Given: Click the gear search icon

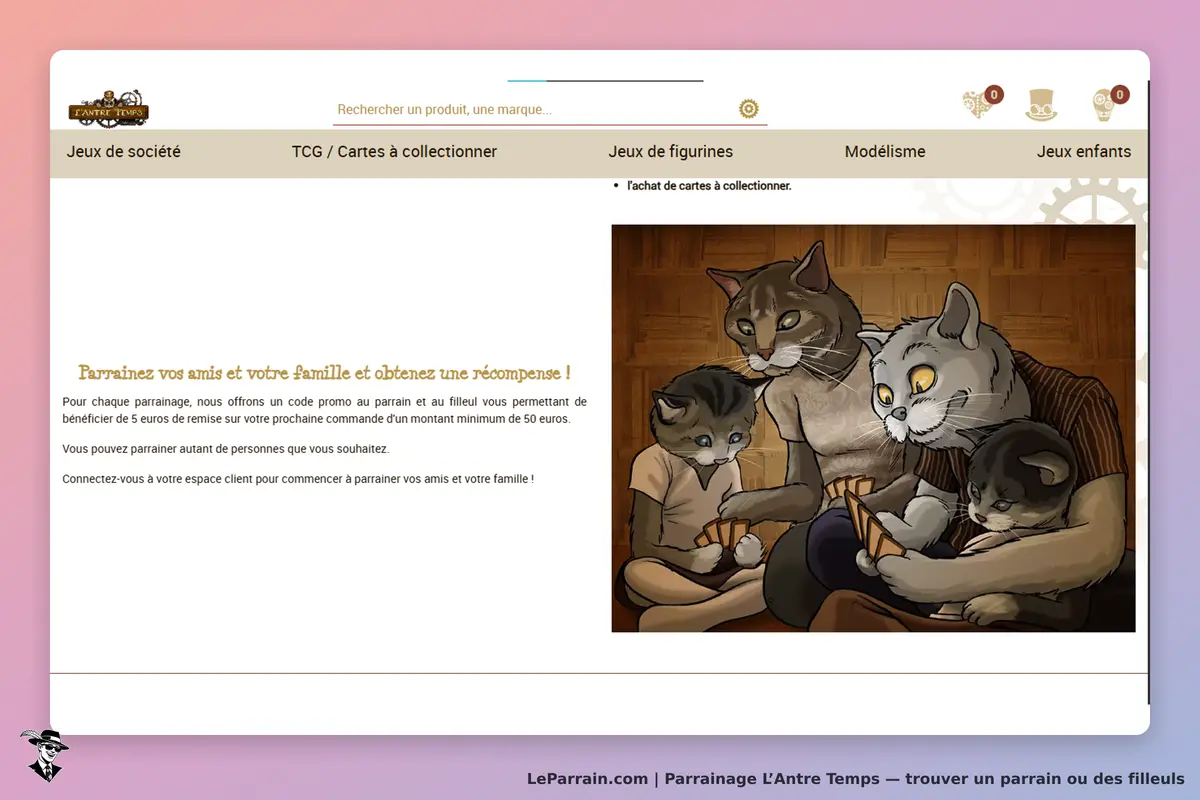Looking at the screenshot, I should 749,109.
